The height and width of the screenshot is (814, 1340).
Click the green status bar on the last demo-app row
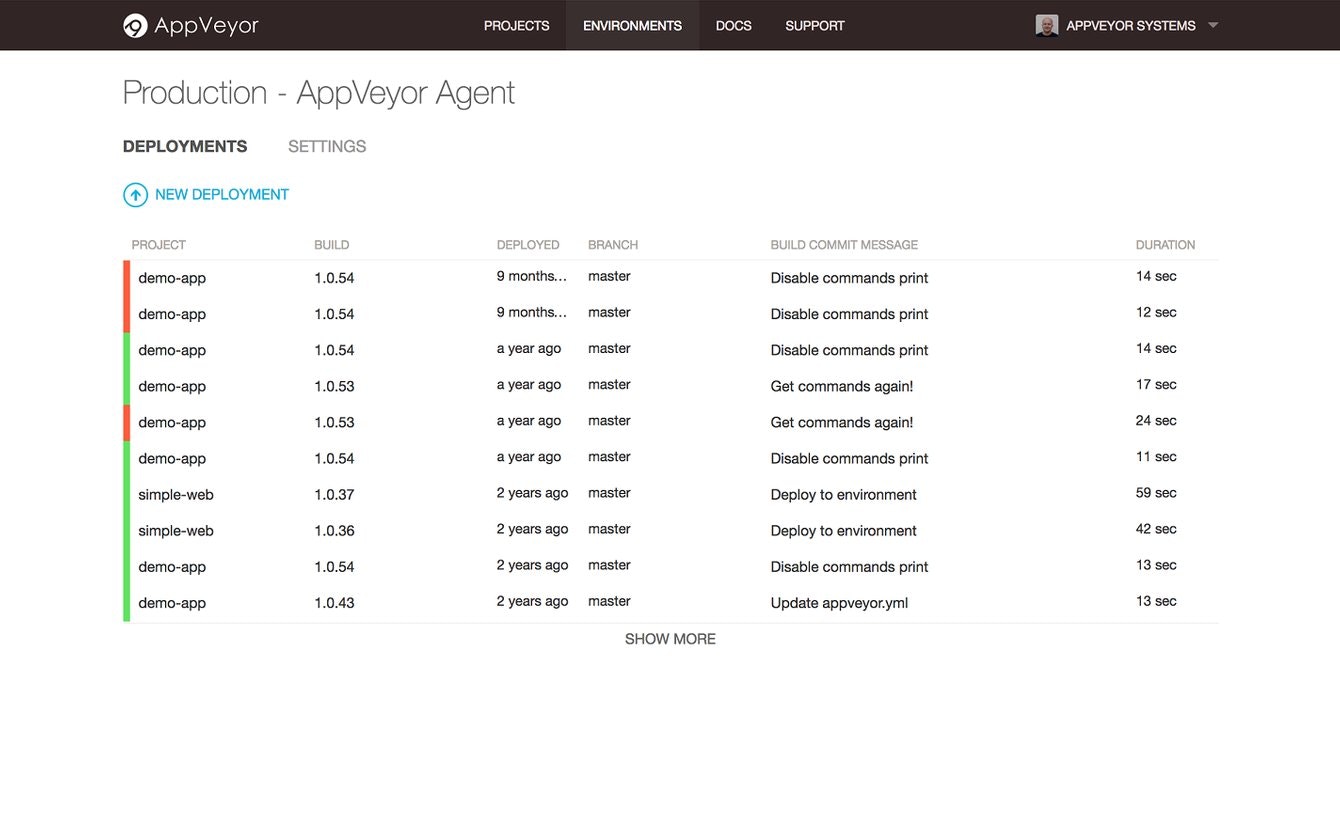pos(125,602)
